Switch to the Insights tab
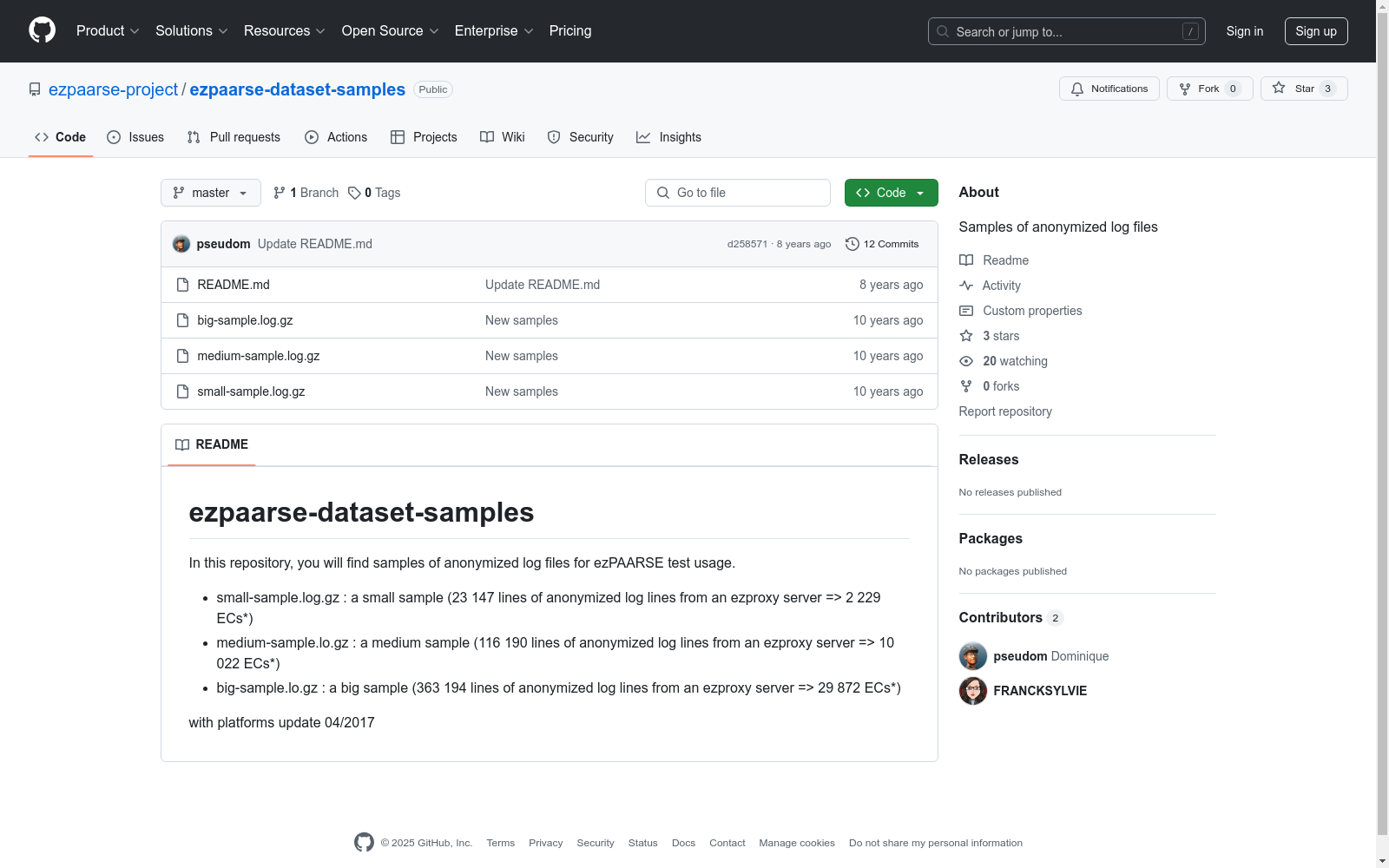The height and width of the screenshot is (868, 1389). click(668, 137)
